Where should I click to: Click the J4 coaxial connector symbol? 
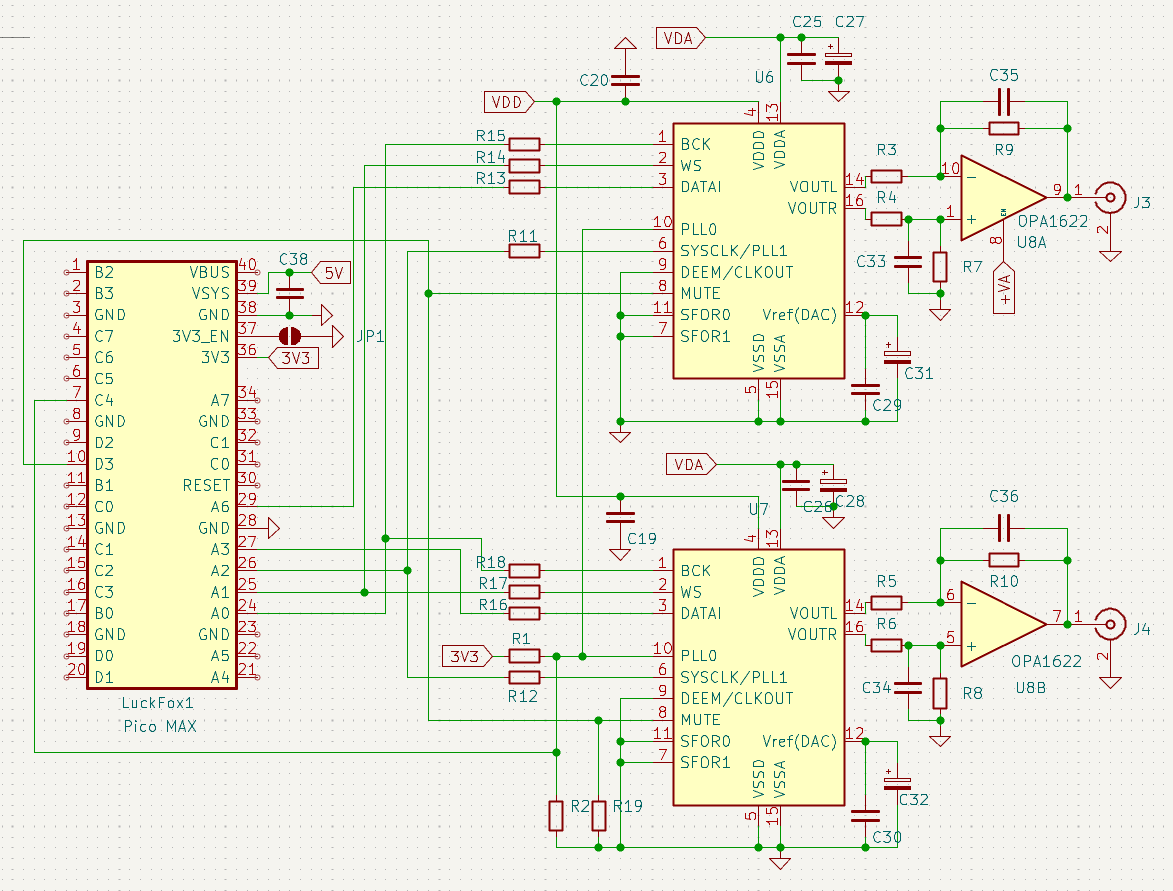1108,624
